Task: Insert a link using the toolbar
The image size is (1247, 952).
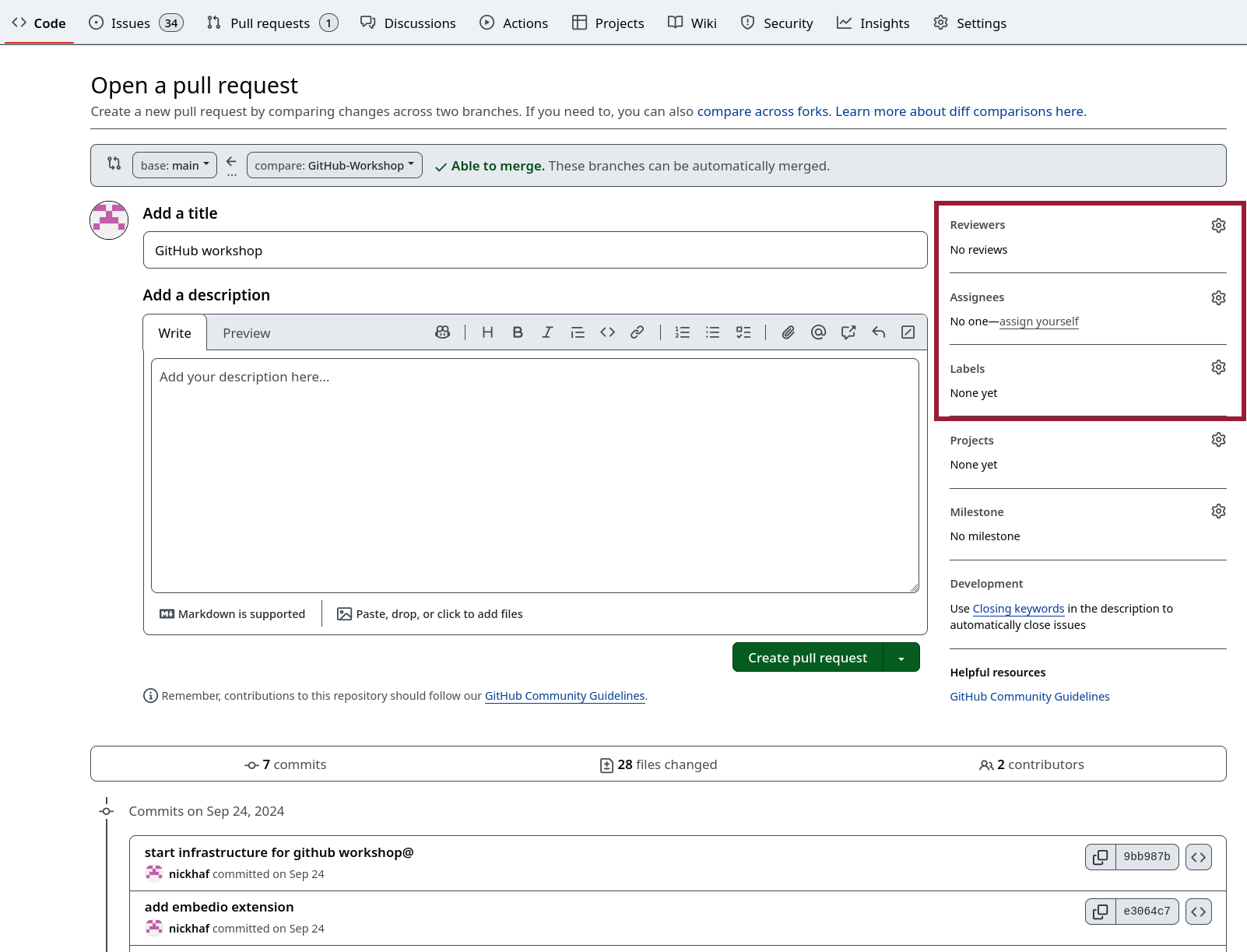Action: (637, 332)
